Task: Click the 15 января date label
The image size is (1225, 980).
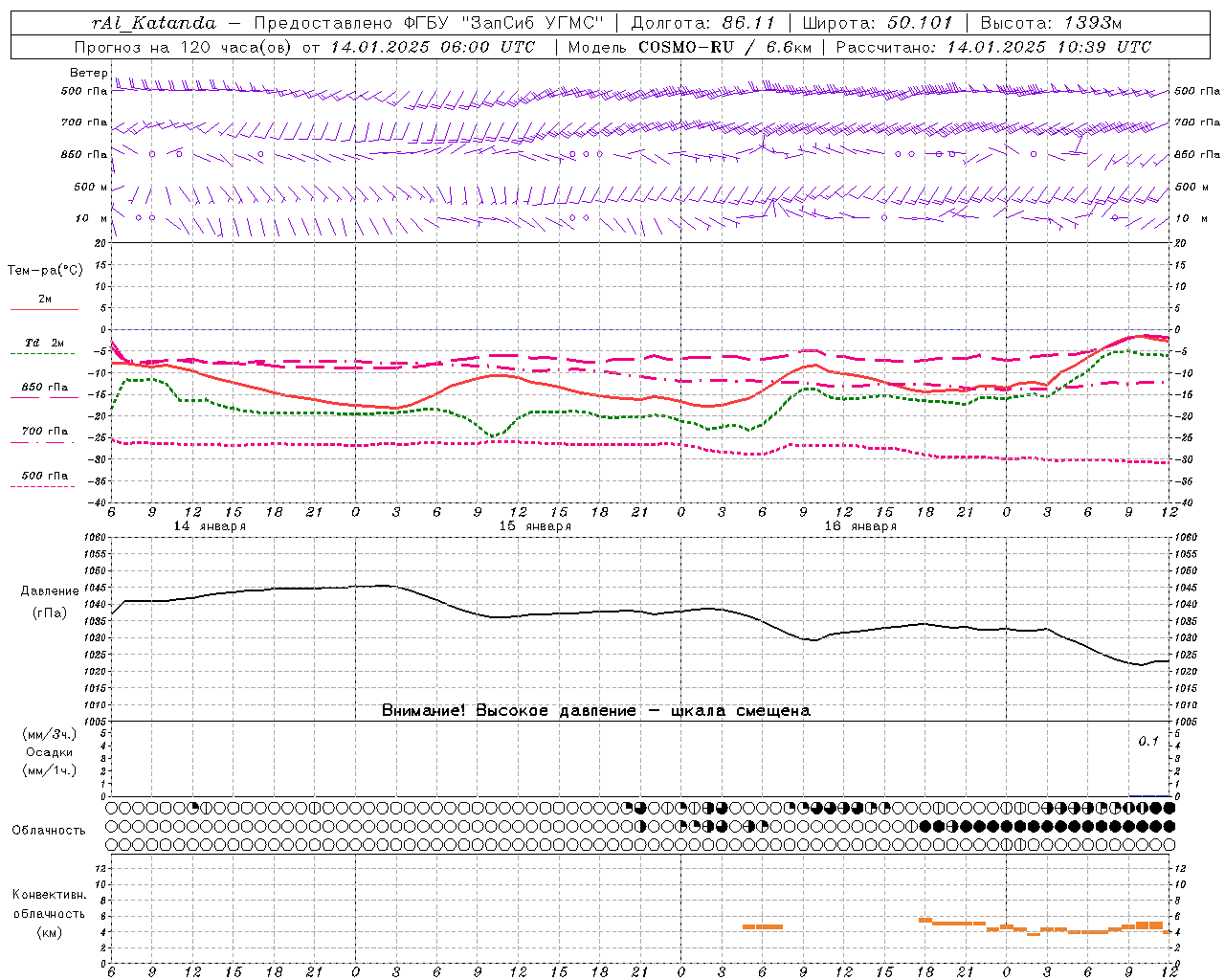Action: tap(535, 526)
